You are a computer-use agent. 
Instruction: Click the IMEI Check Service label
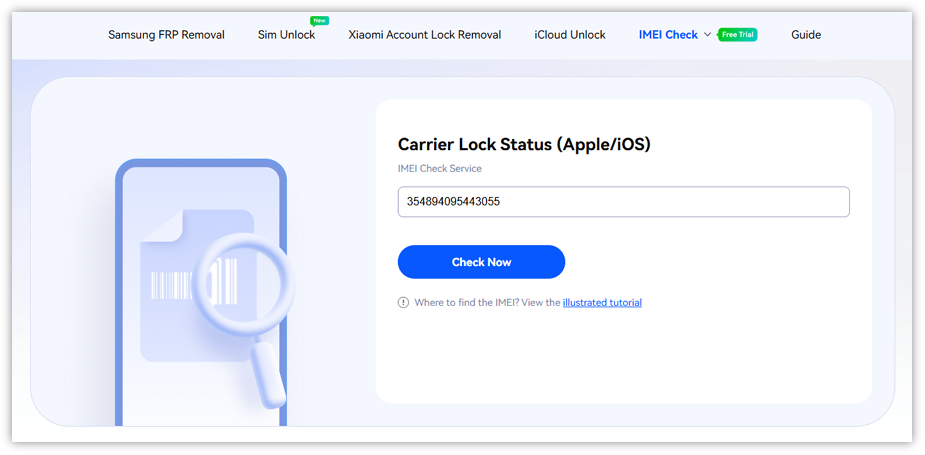[440, 169]
